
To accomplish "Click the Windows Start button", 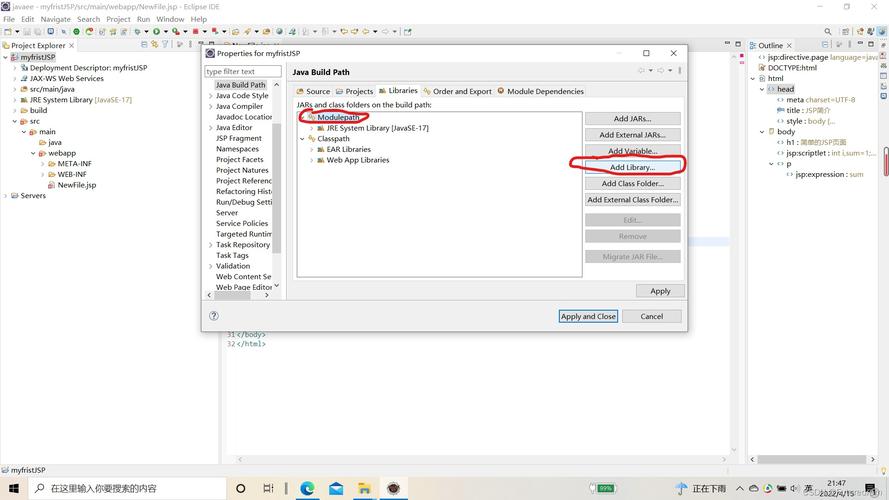I will (12, 488).
